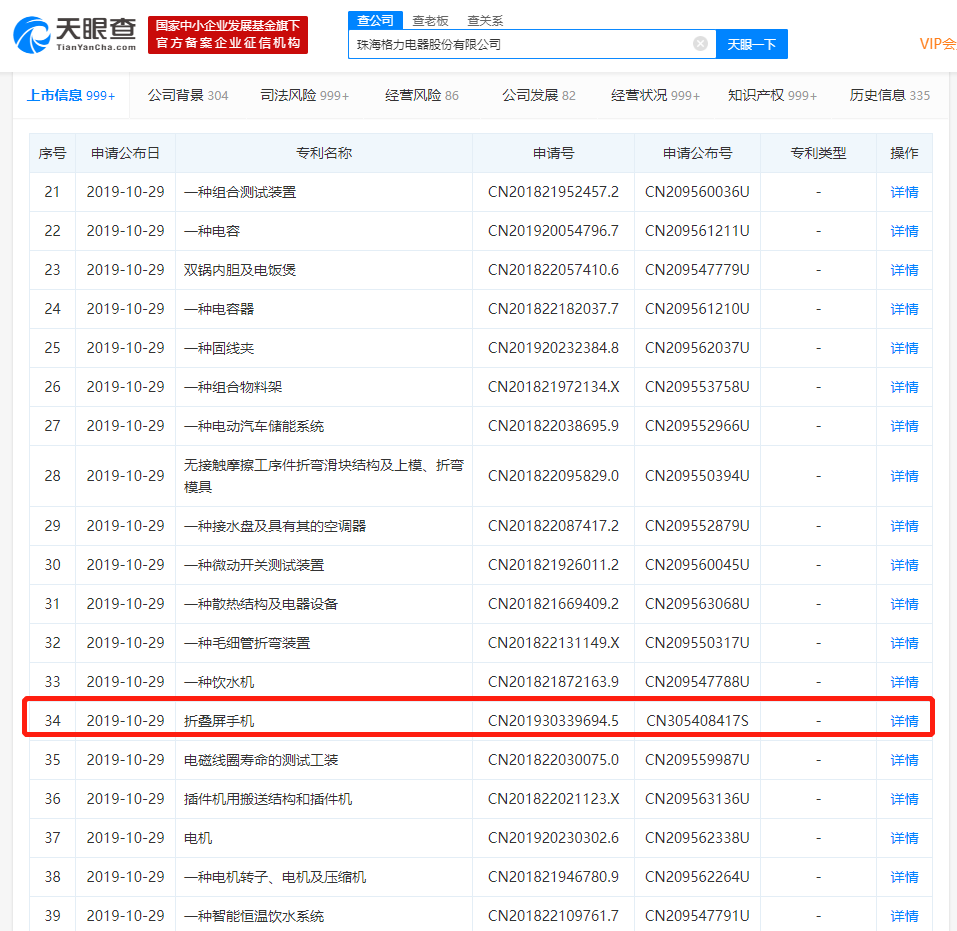Click the 天眼一下 search button
957x931 pixels.
[751, 44]
